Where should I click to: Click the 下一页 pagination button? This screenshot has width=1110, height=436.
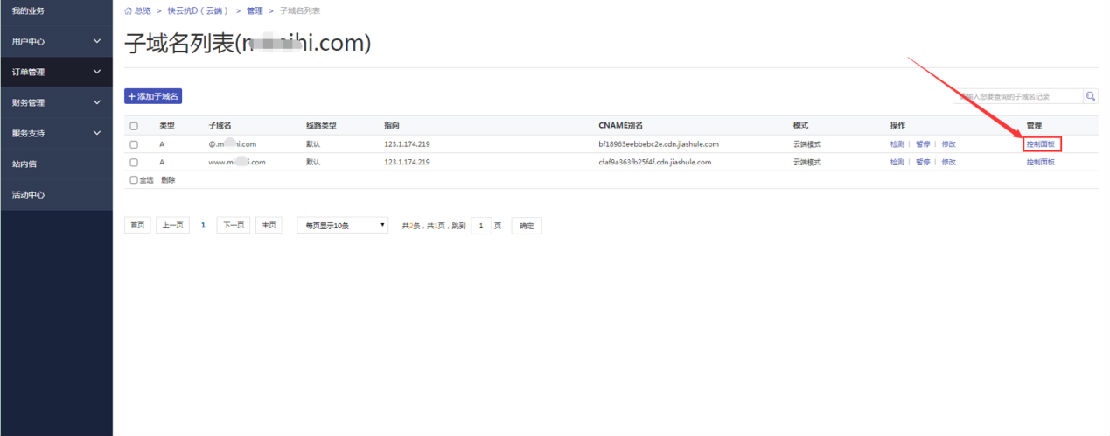tap(233, 226)
